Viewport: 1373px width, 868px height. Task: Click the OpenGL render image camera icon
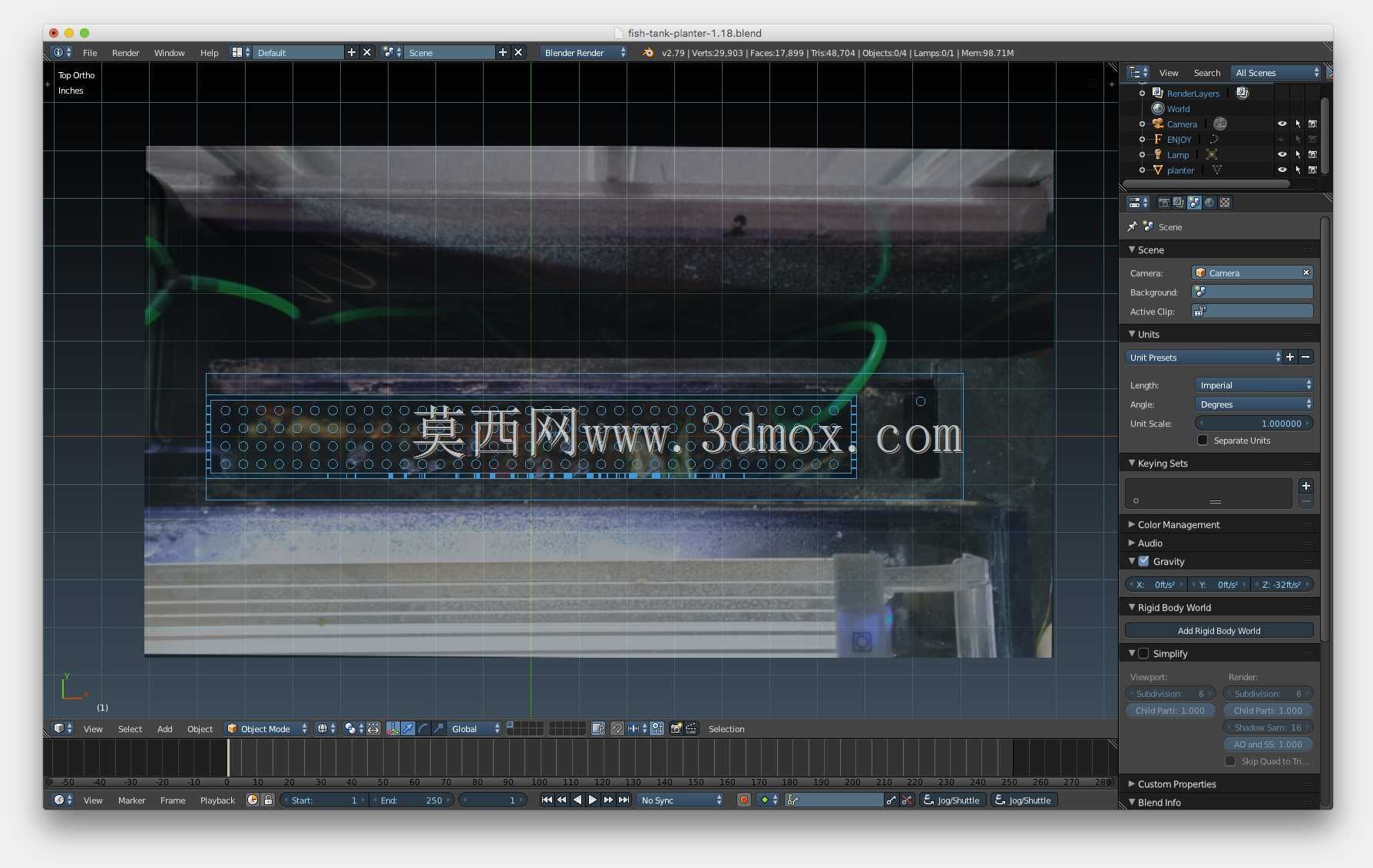(676, 728)
